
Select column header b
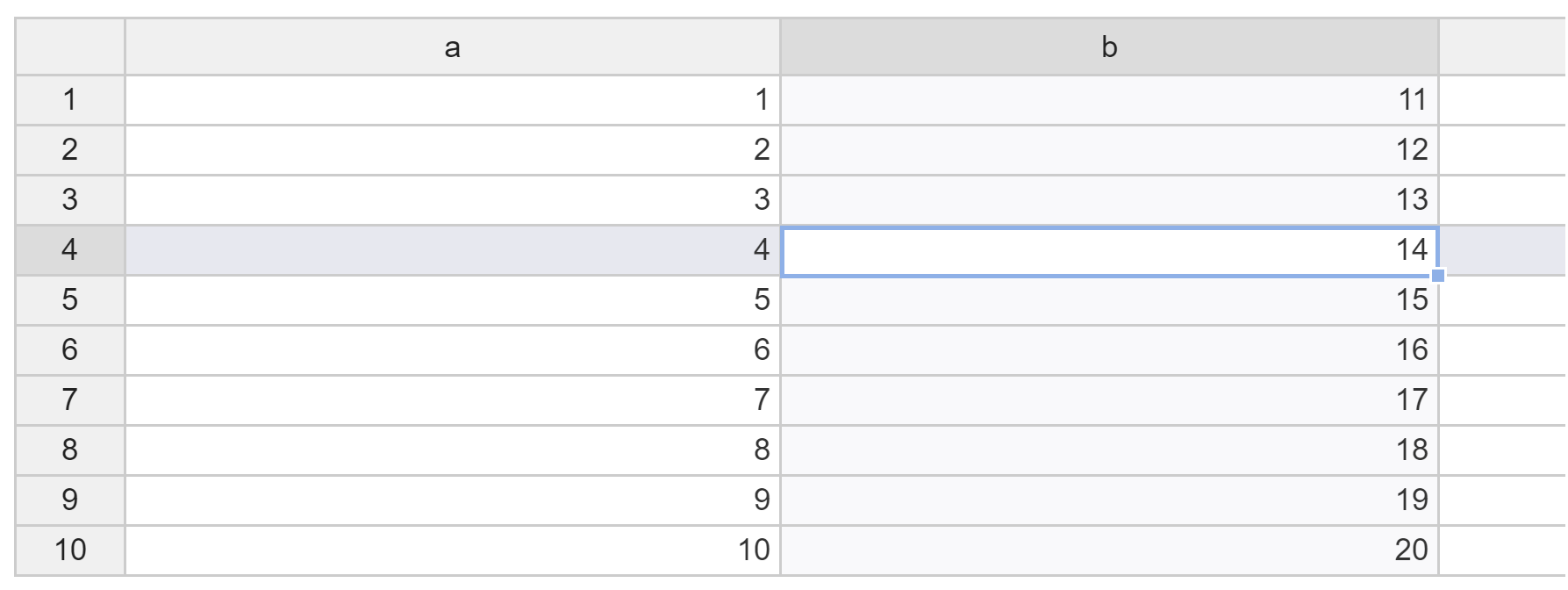(x=1109, y=47)
